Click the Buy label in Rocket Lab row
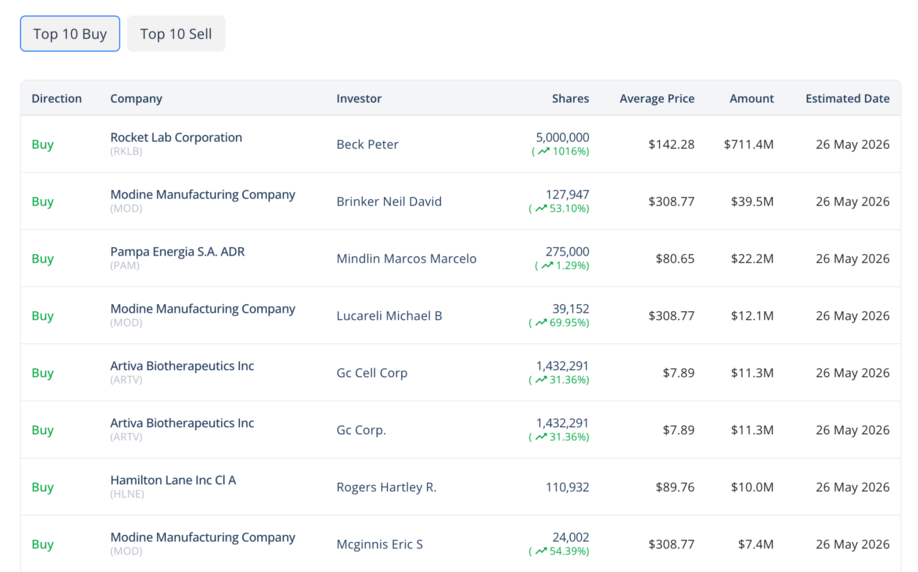Screen dimensions: 918x572 [43, 144]
